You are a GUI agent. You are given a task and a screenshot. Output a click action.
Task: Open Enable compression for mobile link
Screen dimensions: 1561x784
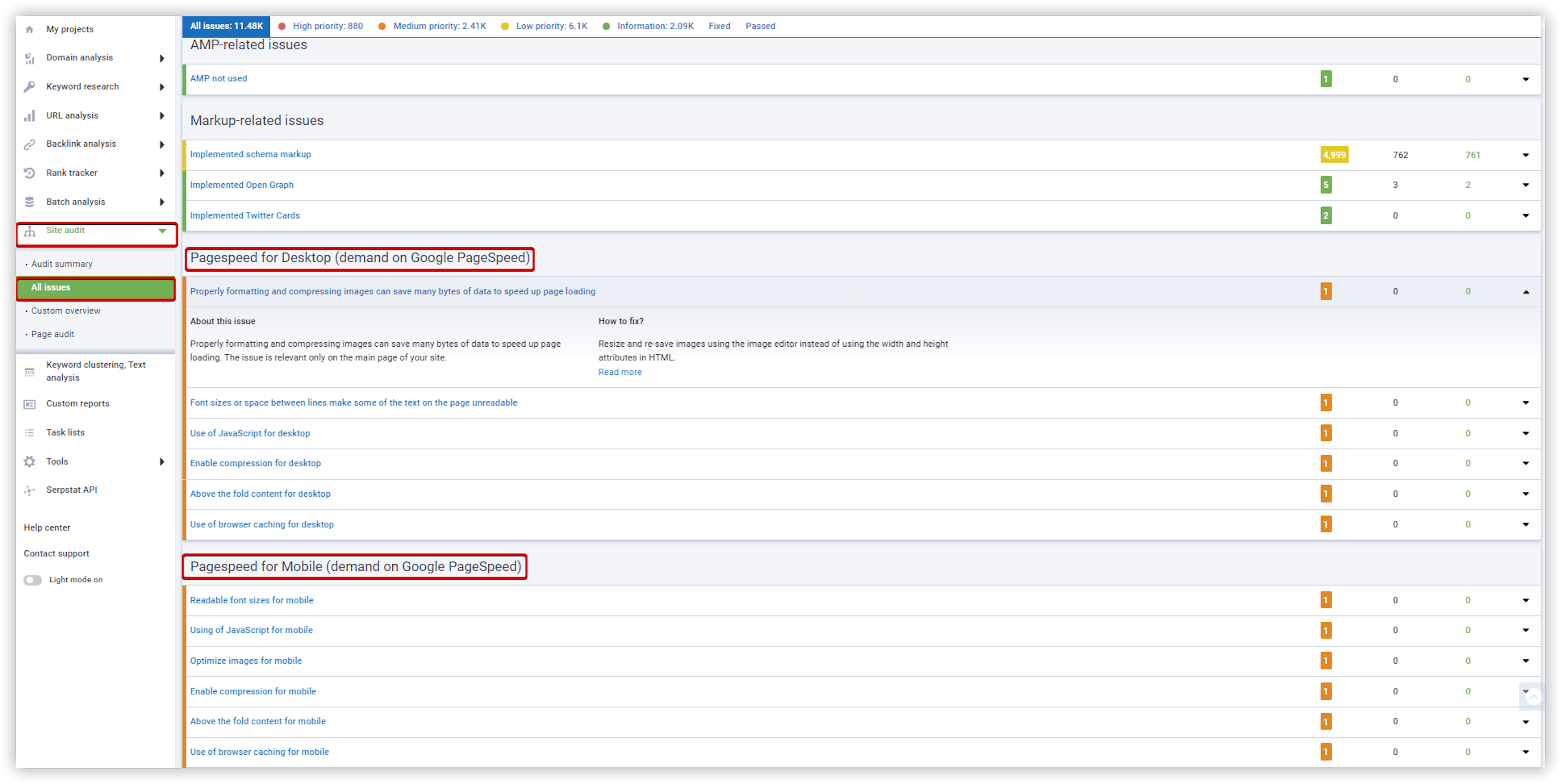point(253,691)
